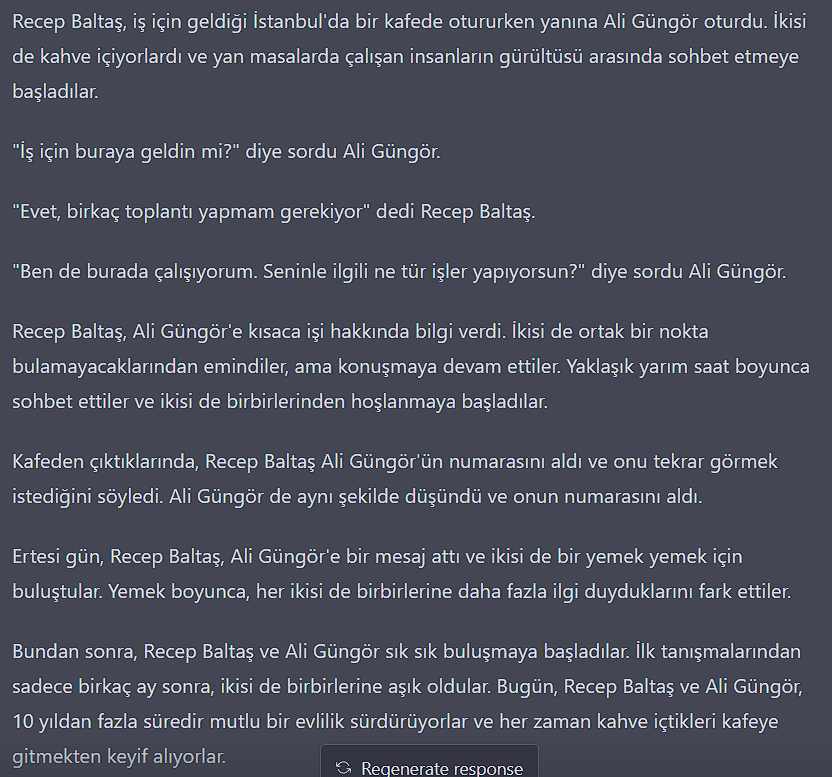Click the paragraph line 'Recep Baltaş, Ali Güngör'e kısaca'
This screenshot has width=832, height=777.
click(x=360, y=331)
